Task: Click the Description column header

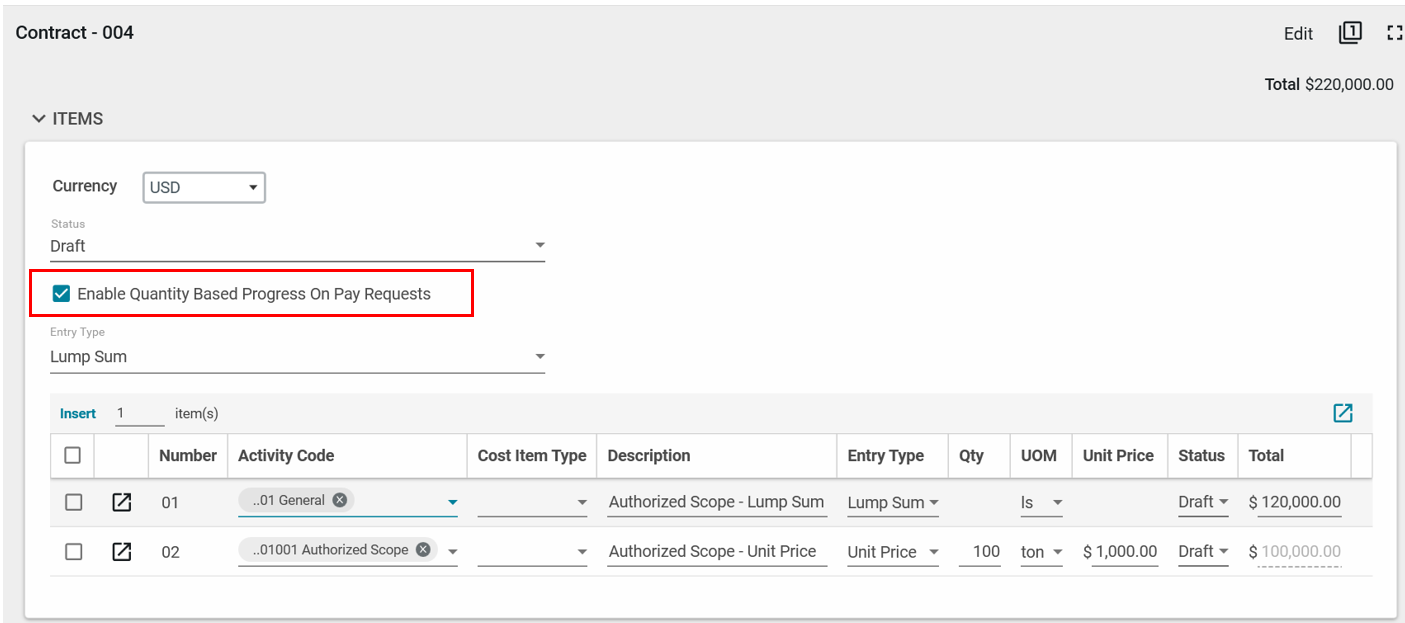Action: (x=649, y=455)
